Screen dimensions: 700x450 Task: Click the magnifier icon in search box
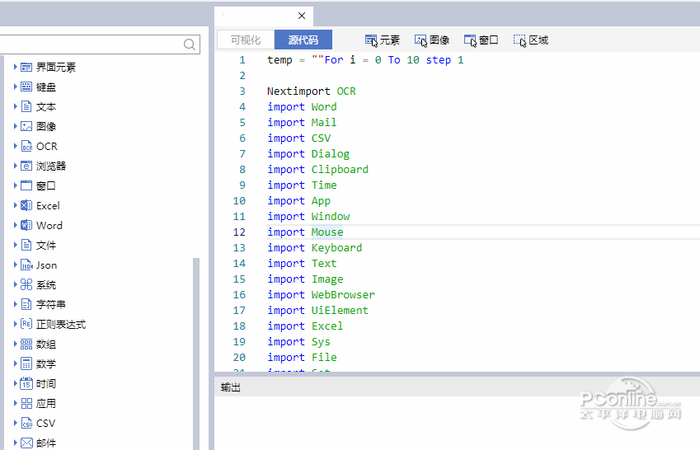(190, 44)
